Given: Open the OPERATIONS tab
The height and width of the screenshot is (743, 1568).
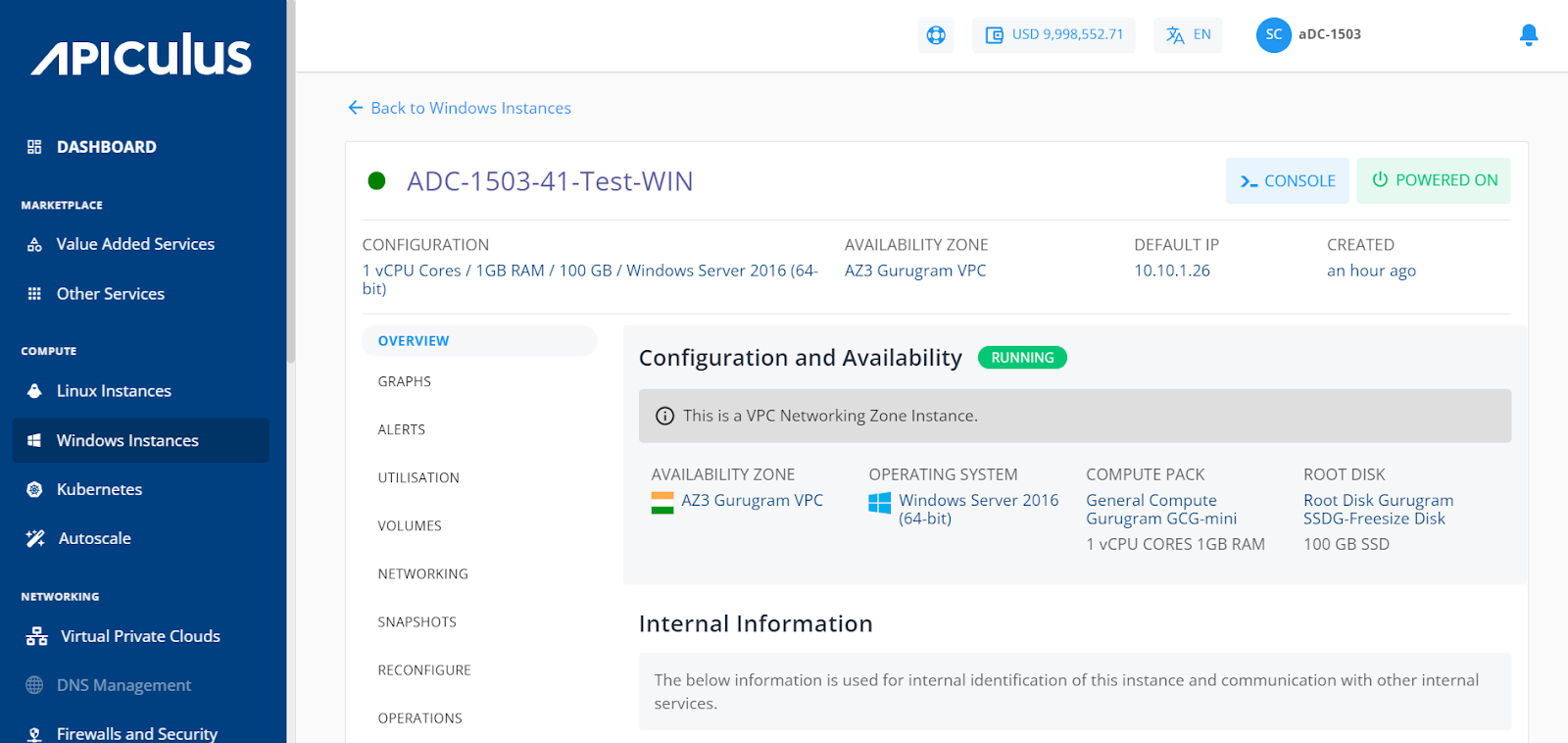Looking at the screenshot, I should point(419,718).
